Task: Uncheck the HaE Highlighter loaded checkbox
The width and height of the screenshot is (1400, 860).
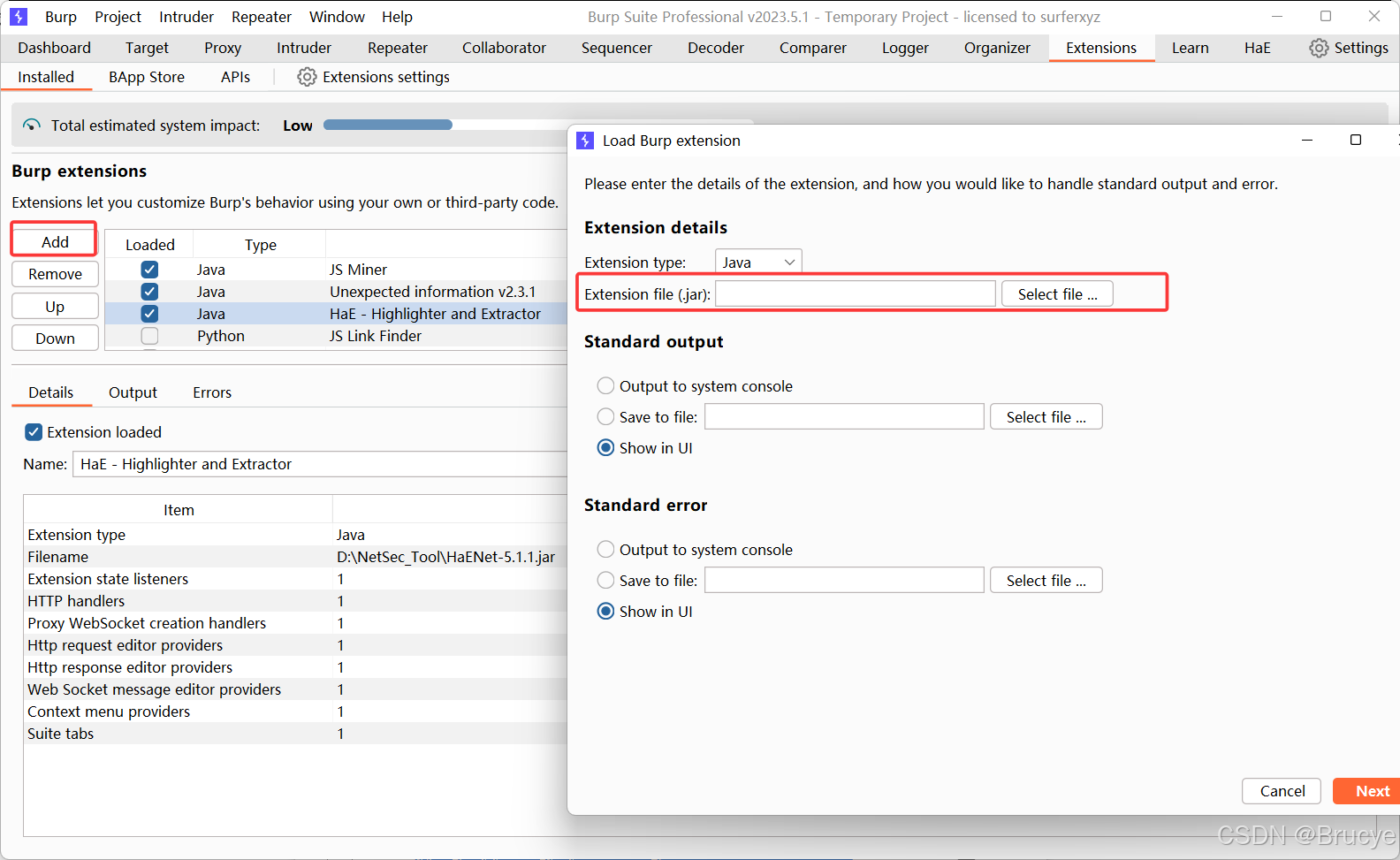Action: click(x=149, y=314)
